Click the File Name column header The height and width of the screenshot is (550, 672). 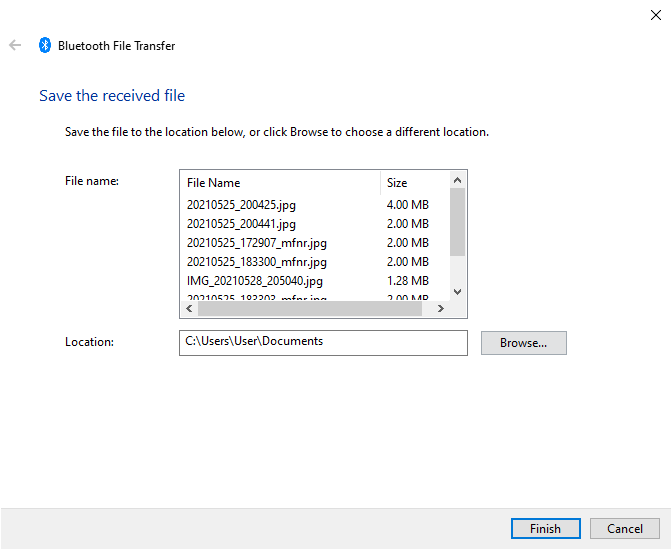click(x=280, y=183)
